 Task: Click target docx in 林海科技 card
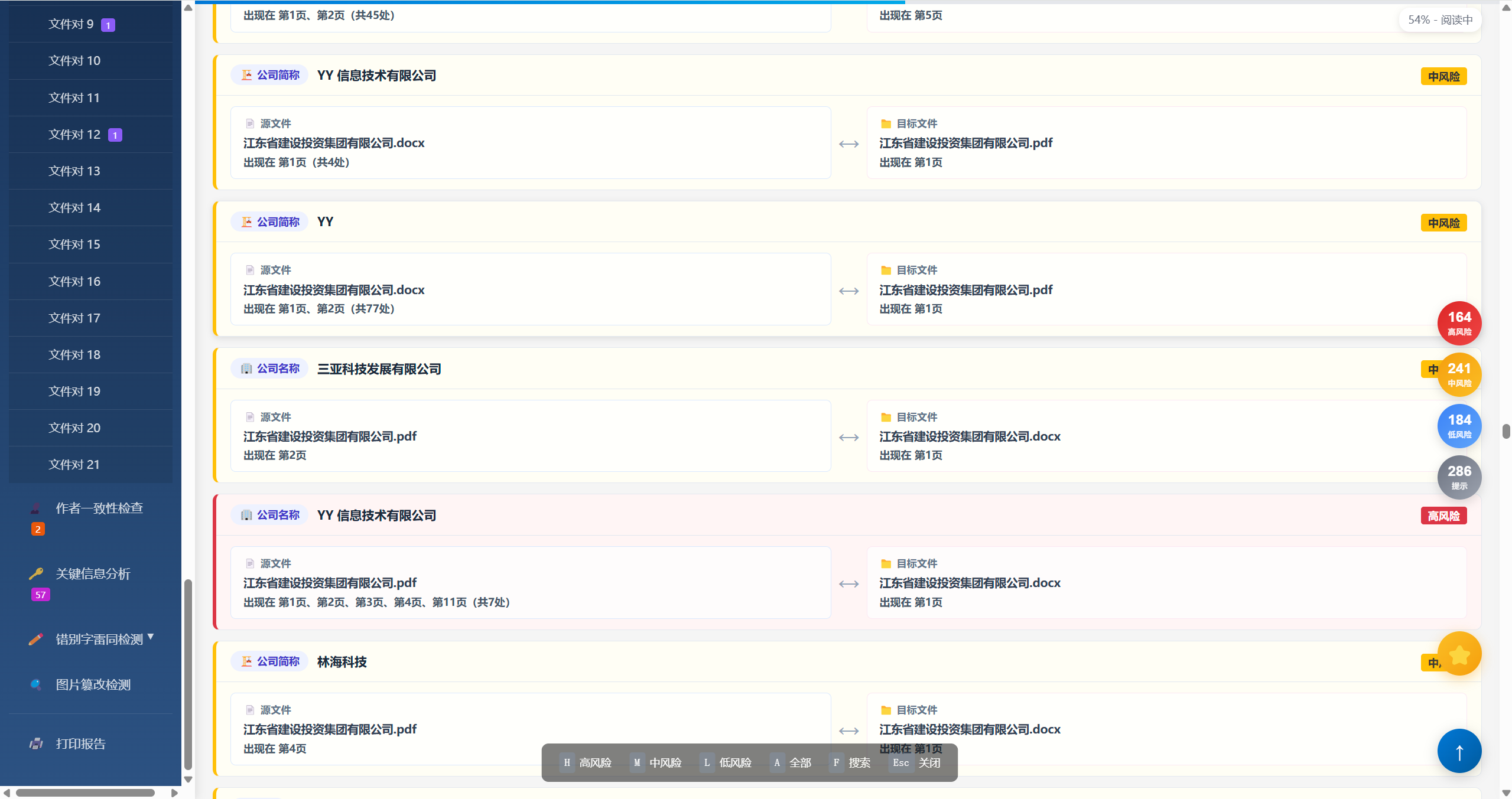[970, 729]
